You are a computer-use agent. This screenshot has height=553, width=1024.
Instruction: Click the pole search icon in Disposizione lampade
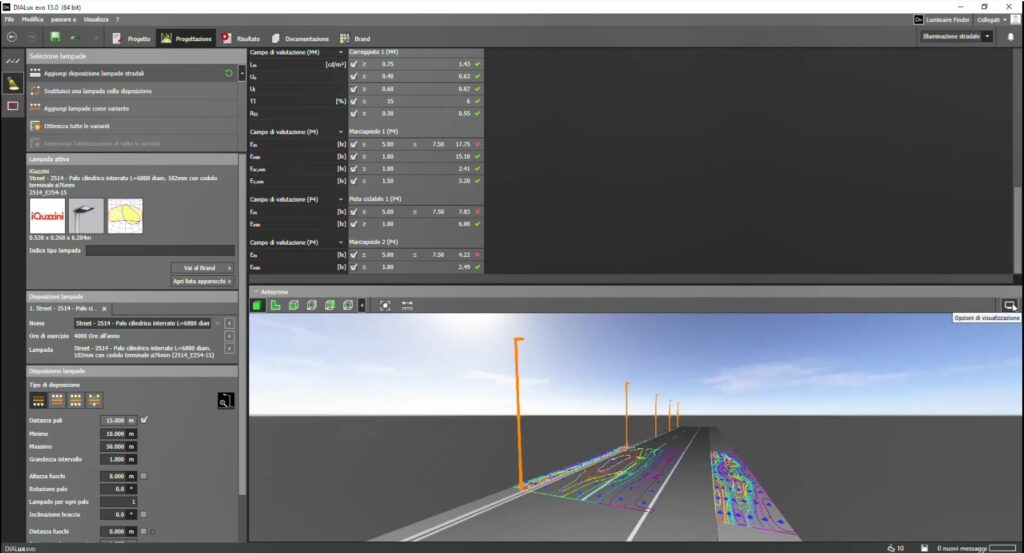(225, 400)
